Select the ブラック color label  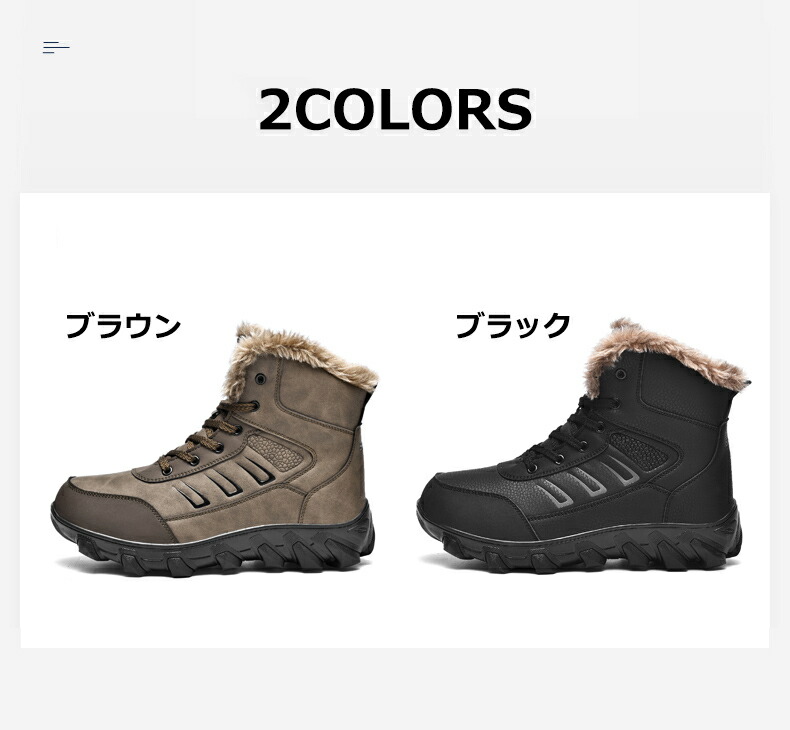(x=513, y=325)
